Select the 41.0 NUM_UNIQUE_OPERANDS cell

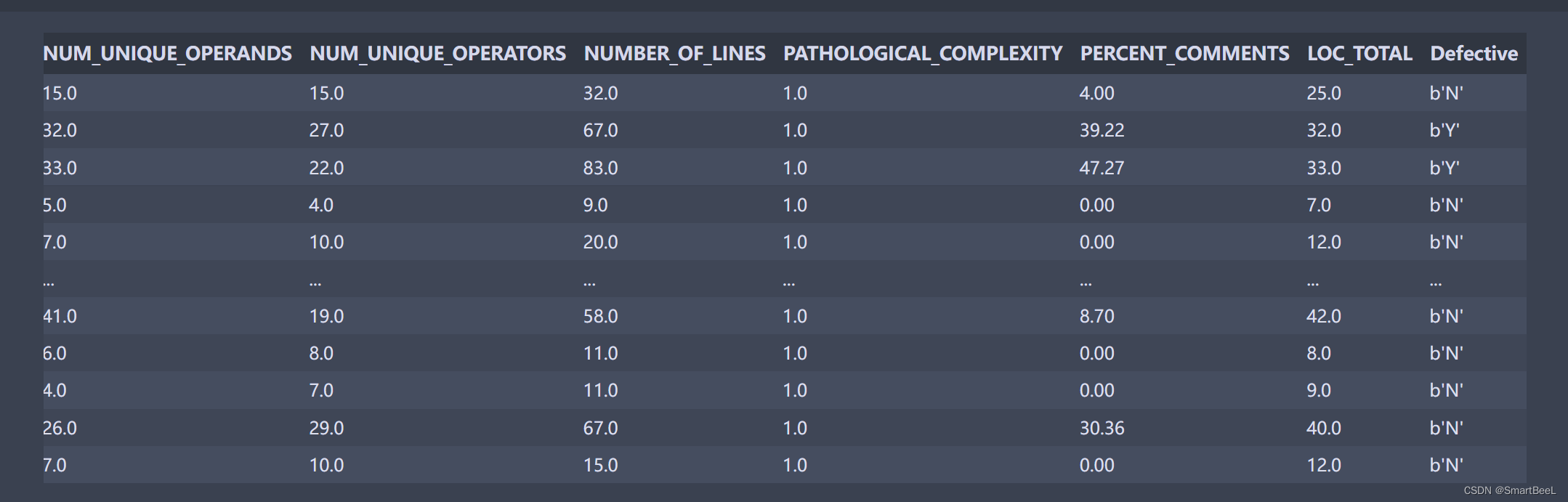click(x=60, y=316)
